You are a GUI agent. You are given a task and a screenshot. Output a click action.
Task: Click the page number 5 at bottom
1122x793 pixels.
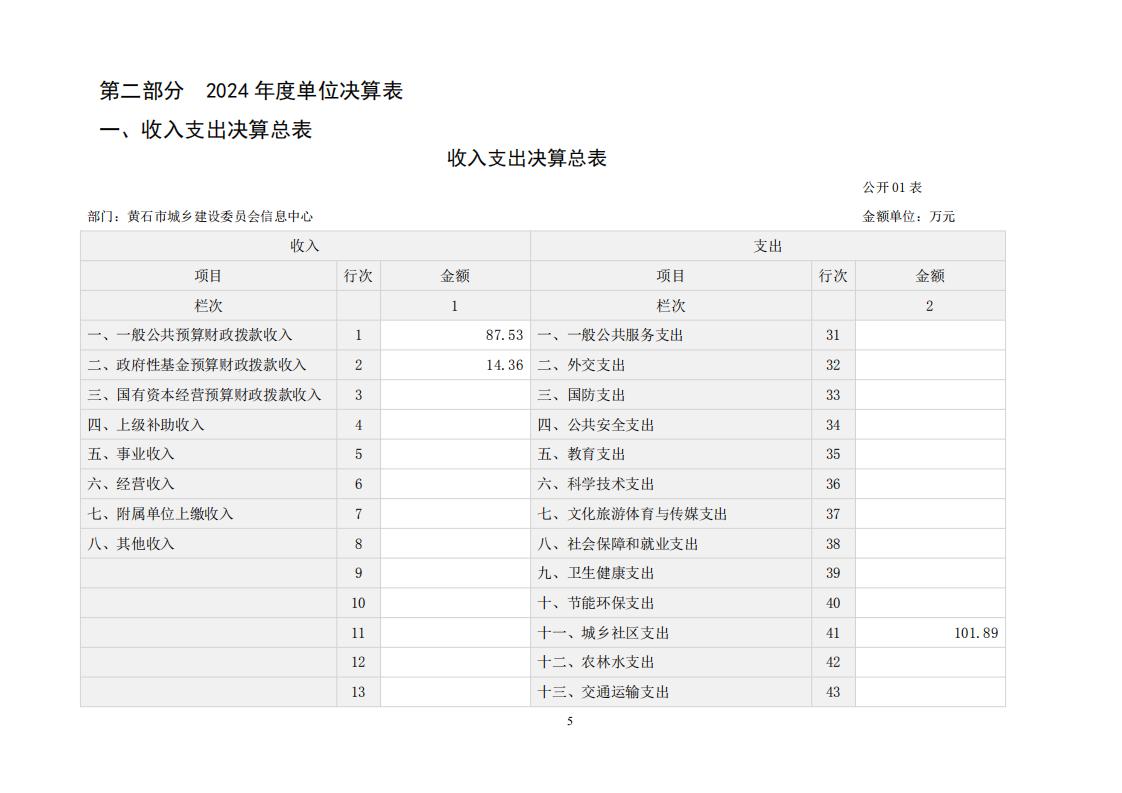(x=570, y=722)
